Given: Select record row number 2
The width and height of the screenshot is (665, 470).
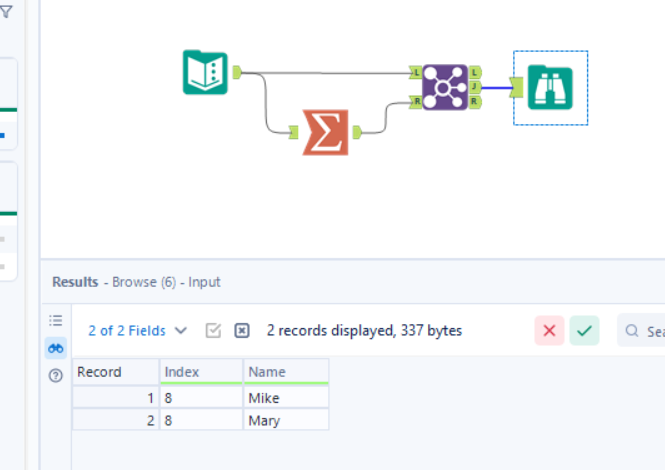Looking at the screenshot, I should click(x=116, y=420).
